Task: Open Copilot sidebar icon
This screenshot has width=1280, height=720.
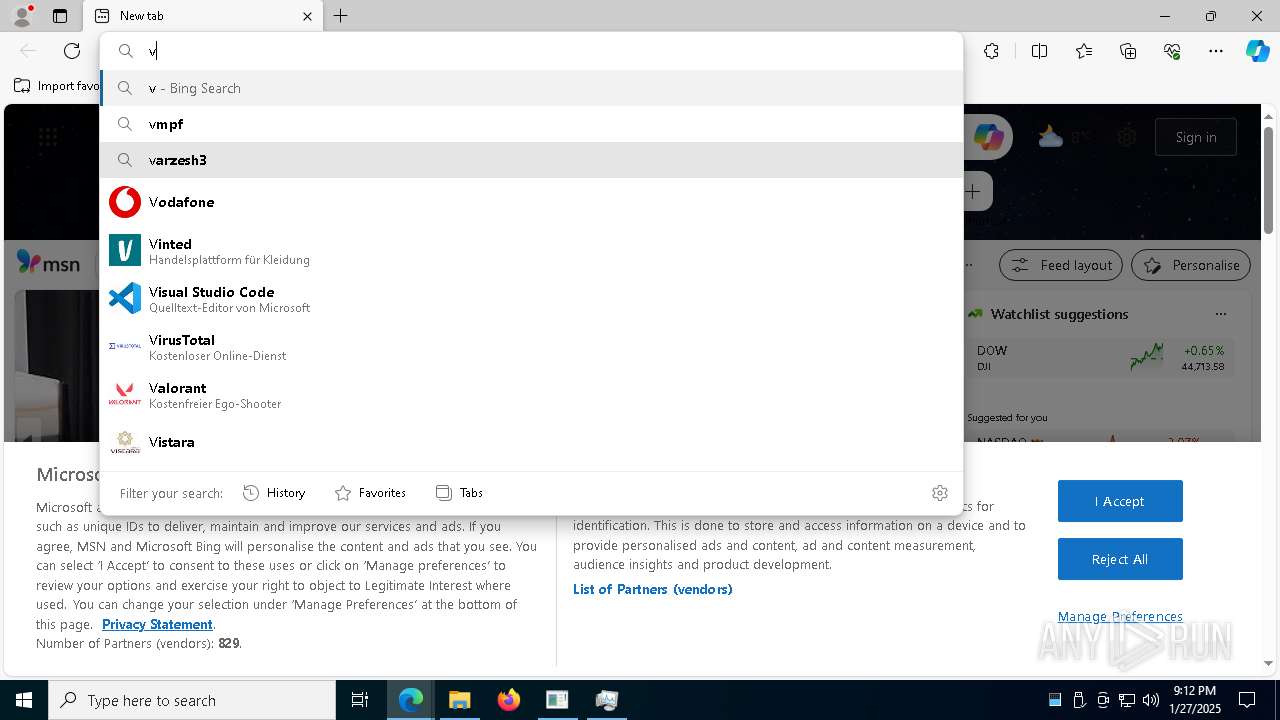Action: pyautogui.click(x=1258, y=51)
